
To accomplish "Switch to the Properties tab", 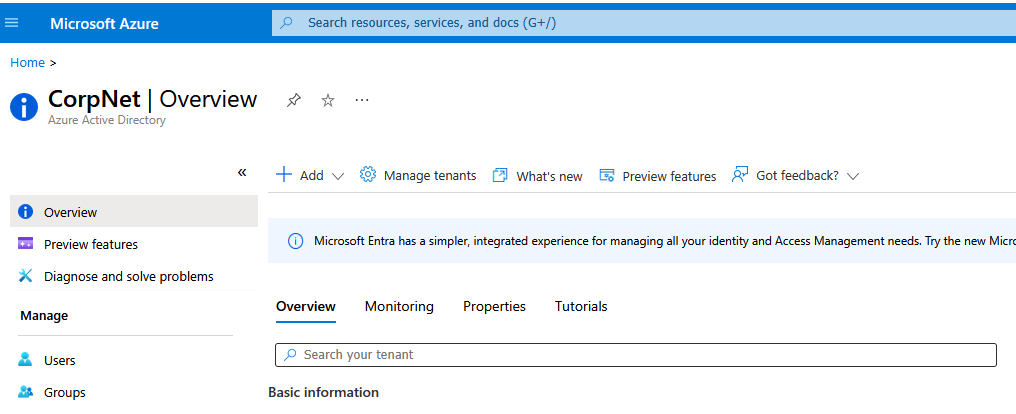I will [x=494, y=306].
